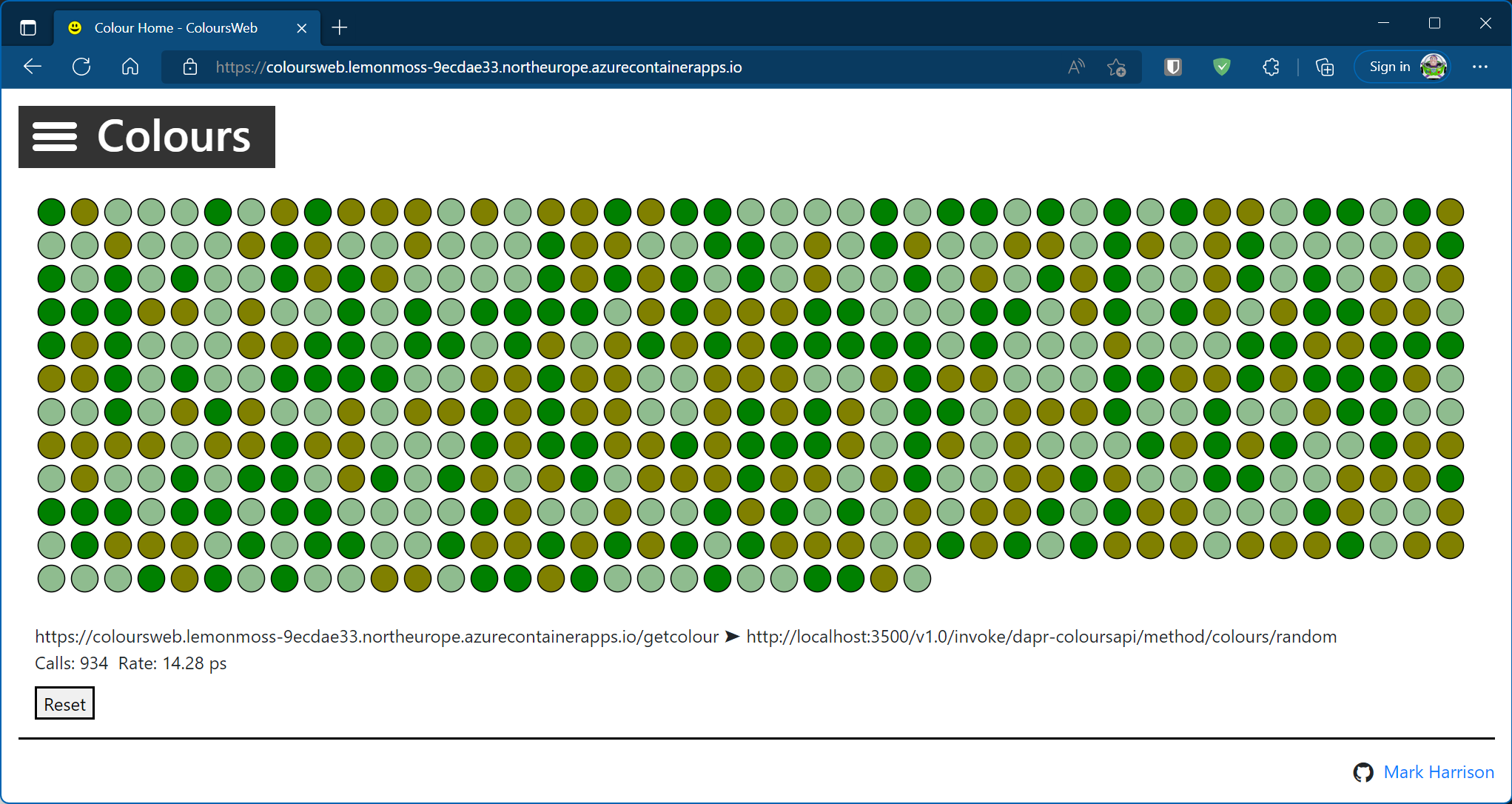The width and height of the screenshot is (1512, 804).
Task: Toggle the vertical tabs panel
Action: [x=28, y=28]
